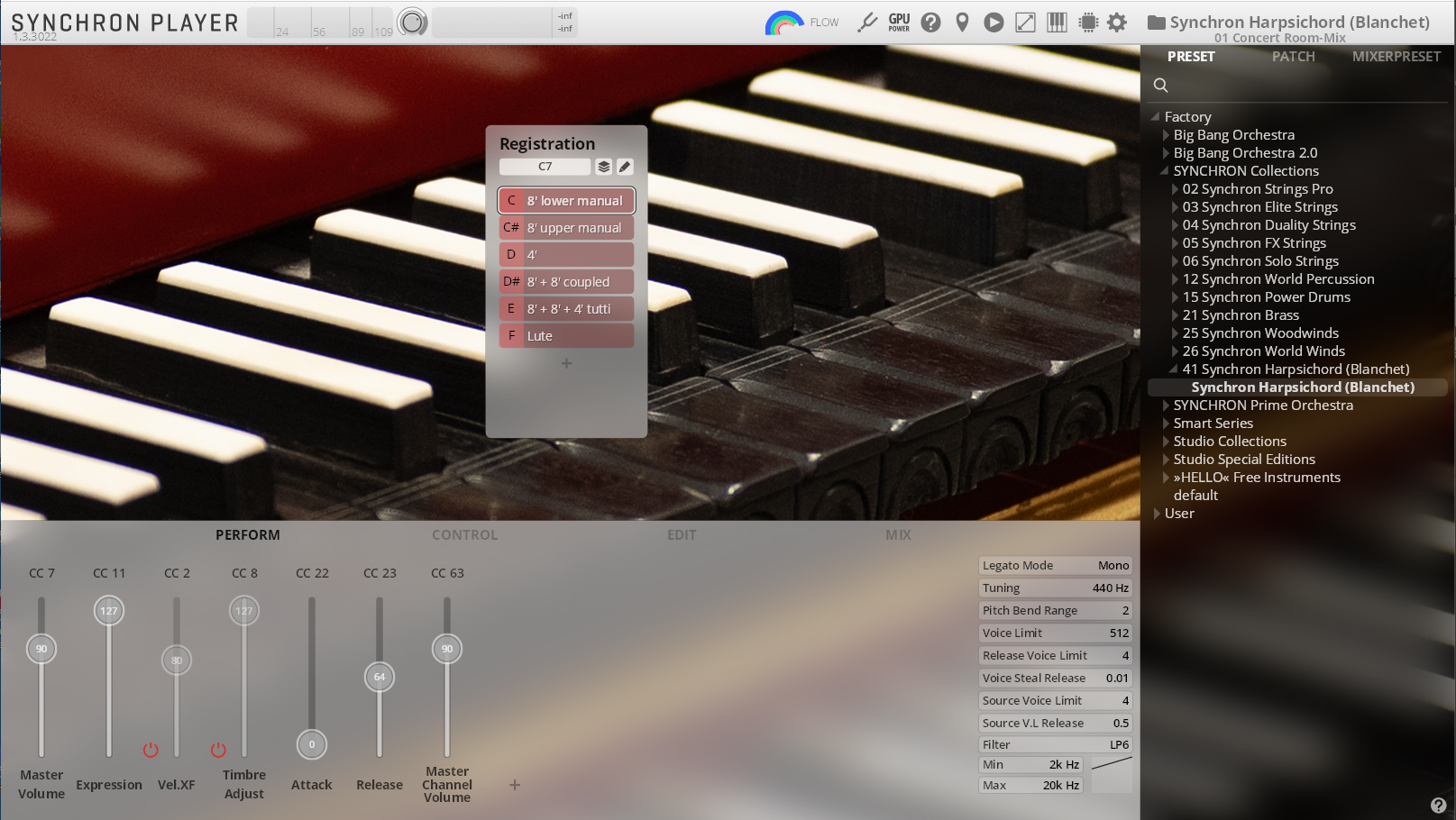Click the tuning fork icon
The height and width of the screenshot is (820, 1456).
[x=867, y=23]
